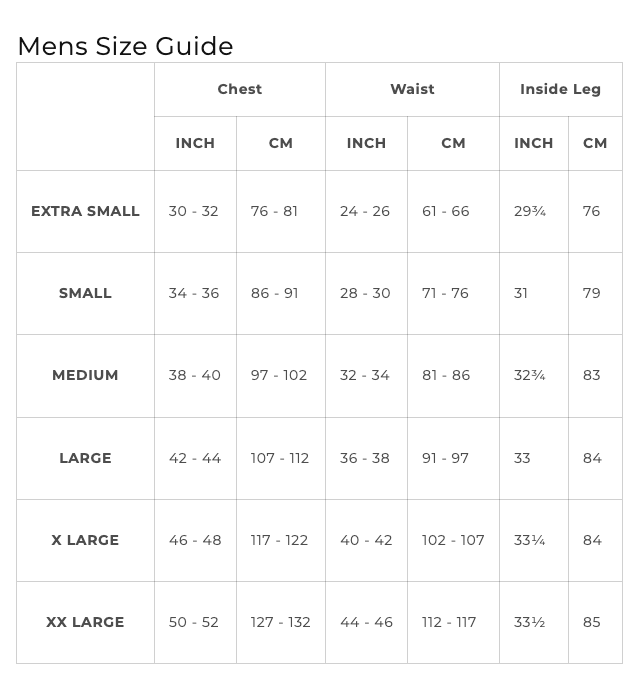
Task: Click the X LARGE row label
Action: 85,540
